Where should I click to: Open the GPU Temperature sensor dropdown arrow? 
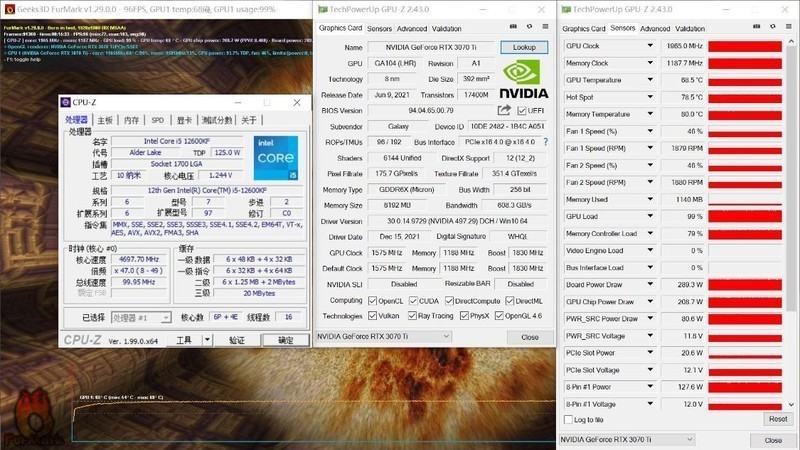tap(650, 80)
